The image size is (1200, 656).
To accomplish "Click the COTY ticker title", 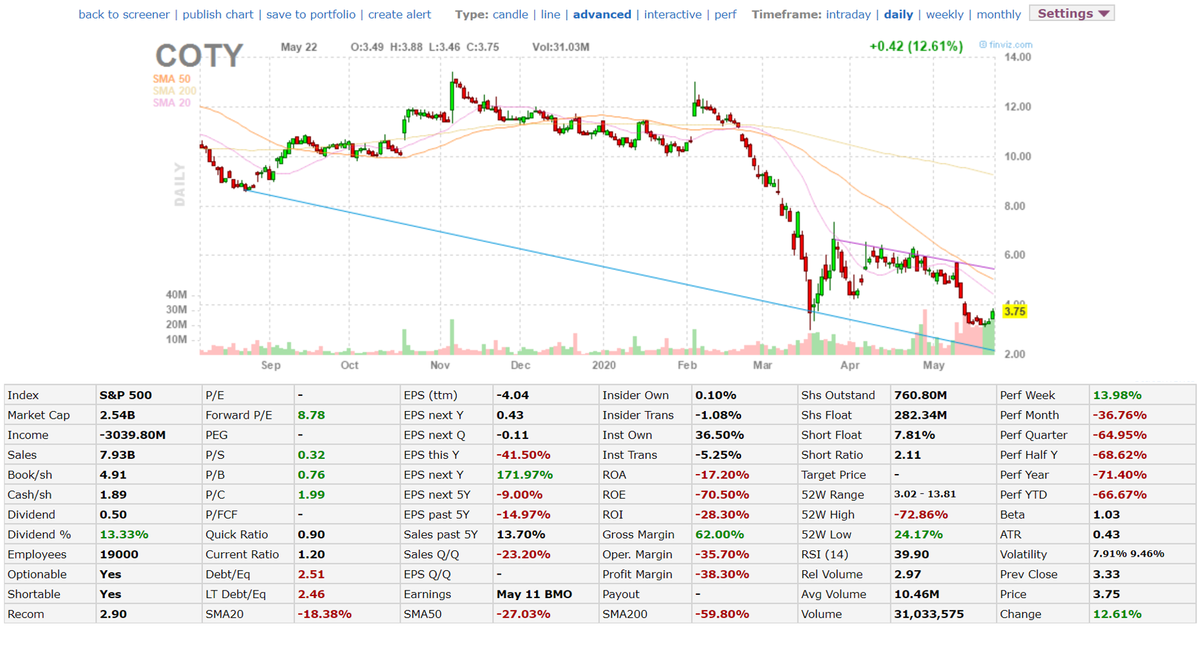I will point(199,56).
